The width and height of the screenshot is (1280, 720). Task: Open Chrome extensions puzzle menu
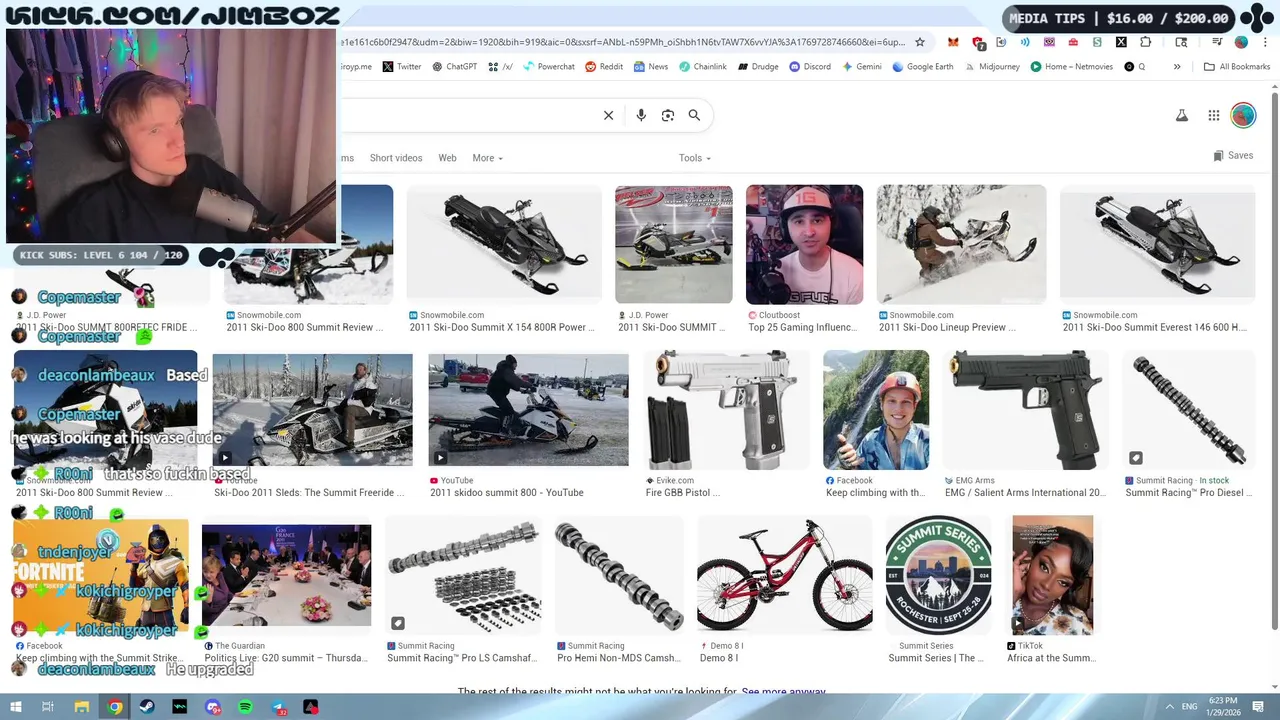pos(1146,42)
